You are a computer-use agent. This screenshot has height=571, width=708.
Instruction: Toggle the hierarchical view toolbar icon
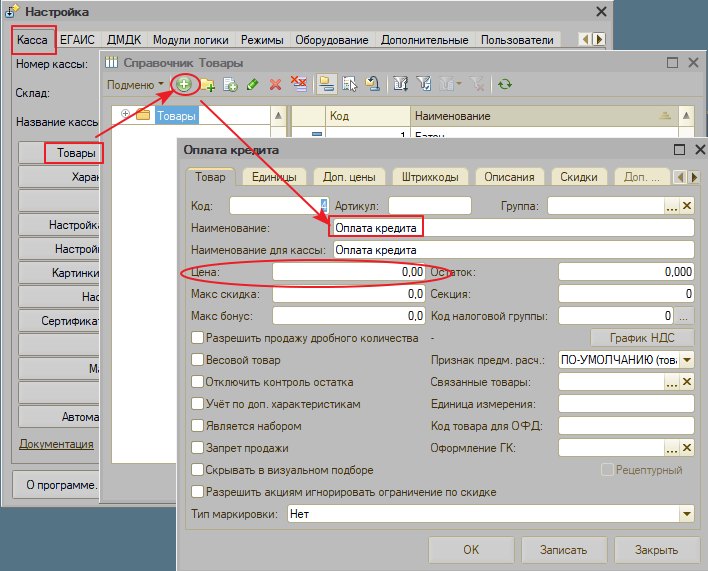tap(326, 84)
